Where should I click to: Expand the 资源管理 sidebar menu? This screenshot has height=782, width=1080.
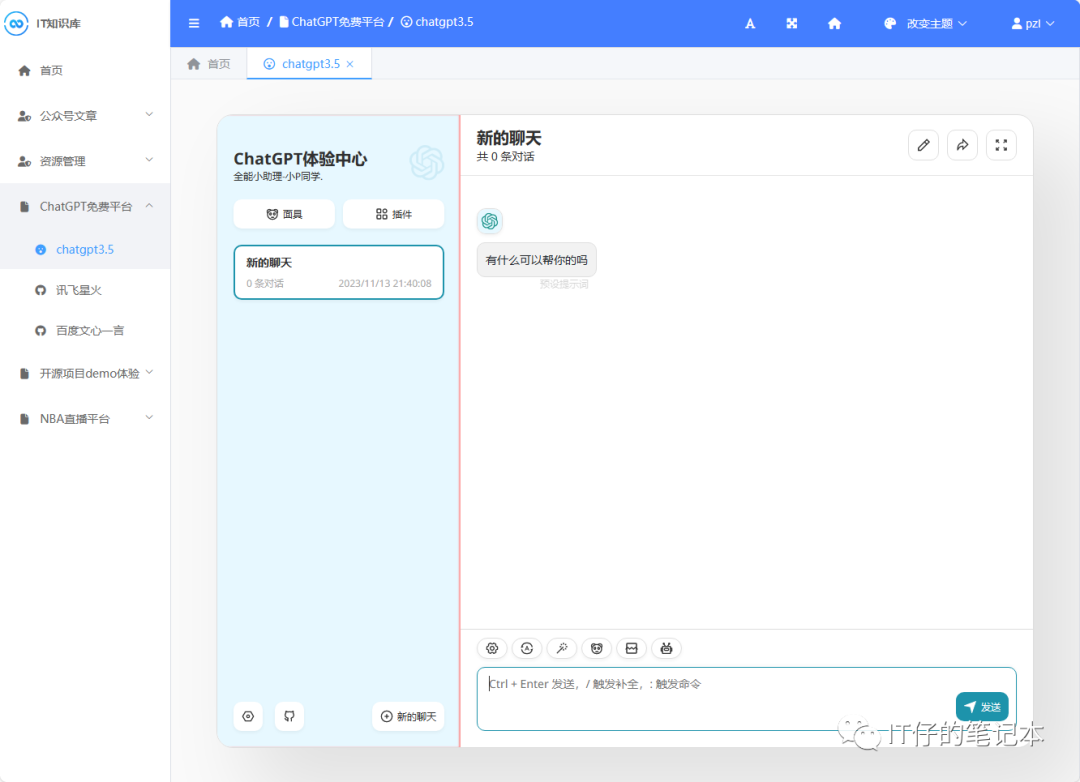coord(85,161)
